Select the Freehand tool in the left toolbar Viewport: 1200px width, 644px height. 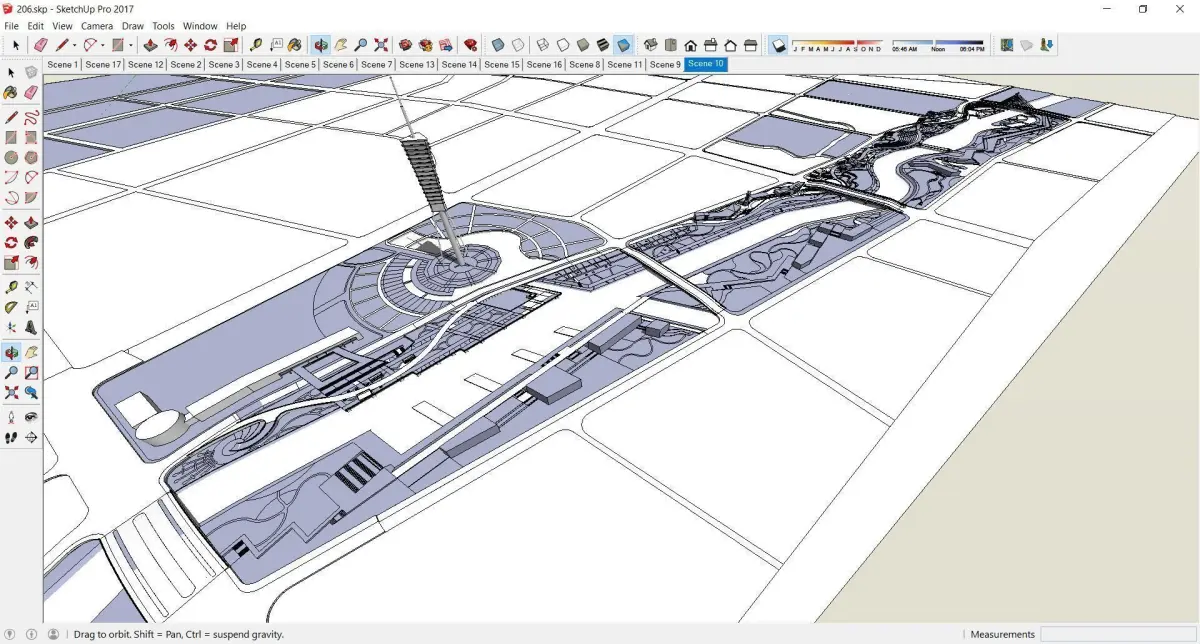(31, 118)
